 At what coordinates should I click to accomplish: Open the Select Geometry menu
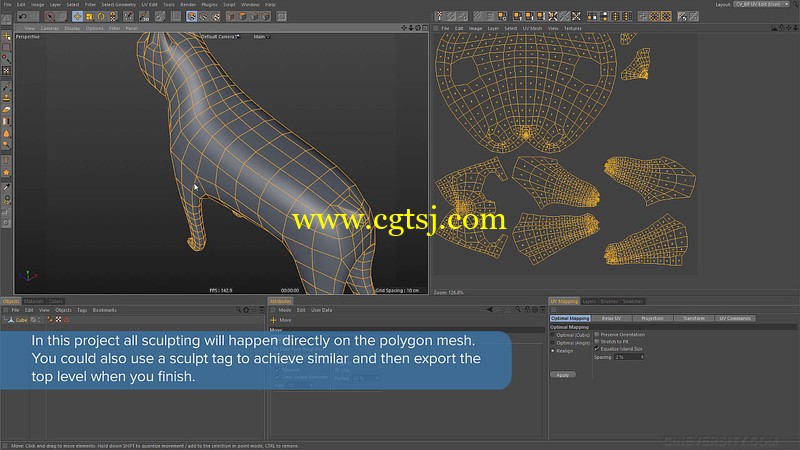(x=118, y=4)
